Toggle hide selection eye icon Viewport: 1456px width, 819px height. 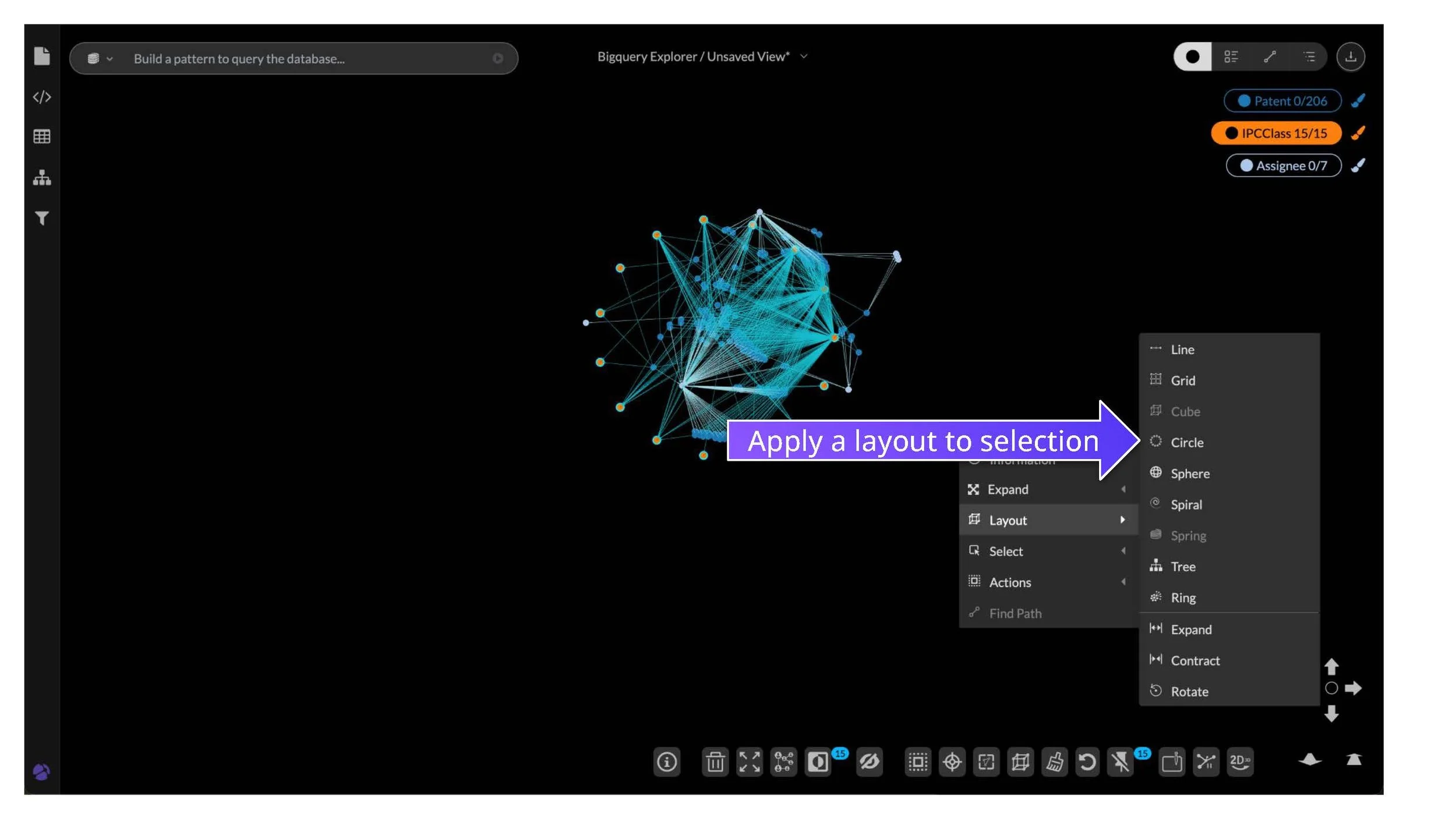869,761
